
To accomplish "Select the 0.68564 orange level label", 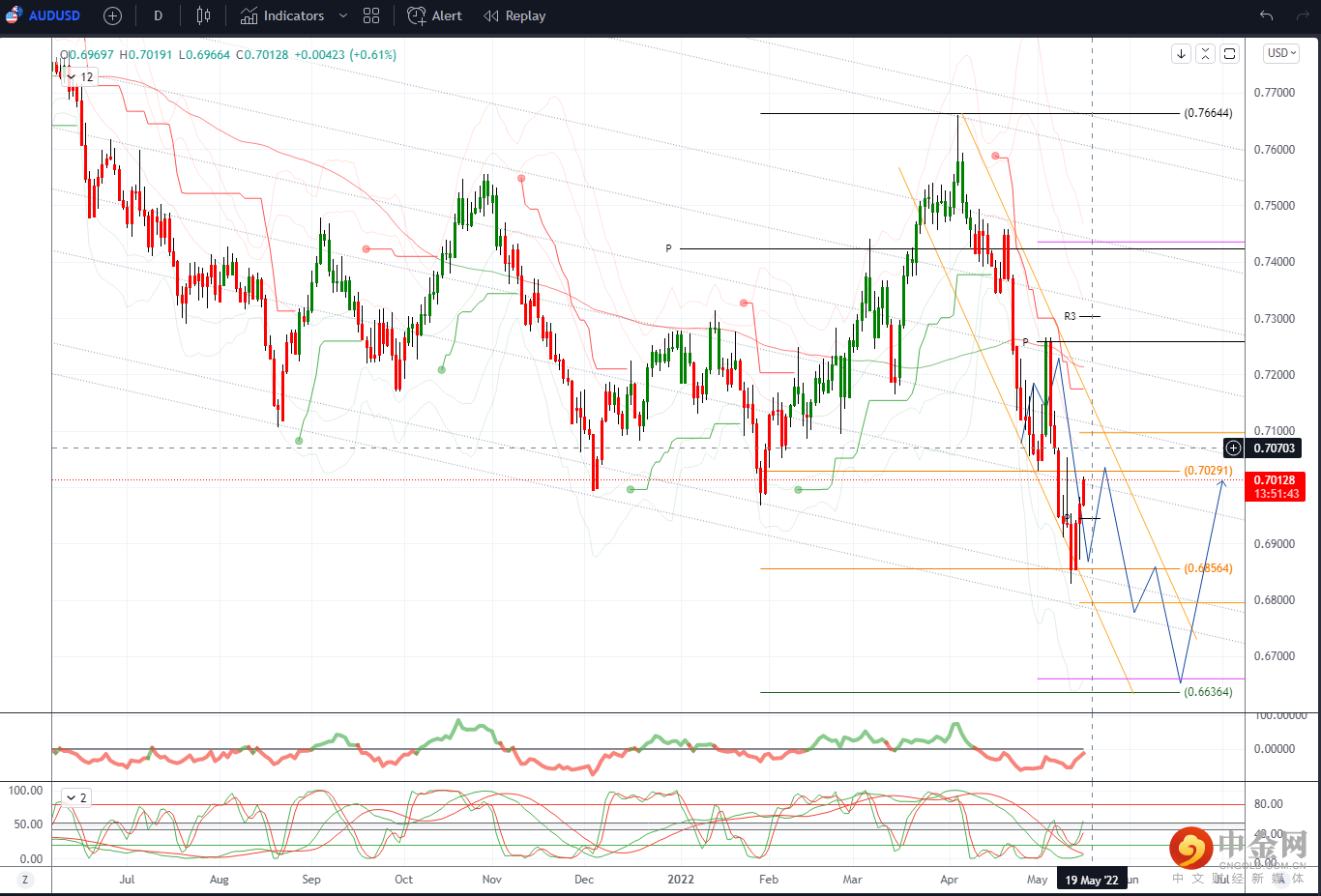I will point(1208,568).
